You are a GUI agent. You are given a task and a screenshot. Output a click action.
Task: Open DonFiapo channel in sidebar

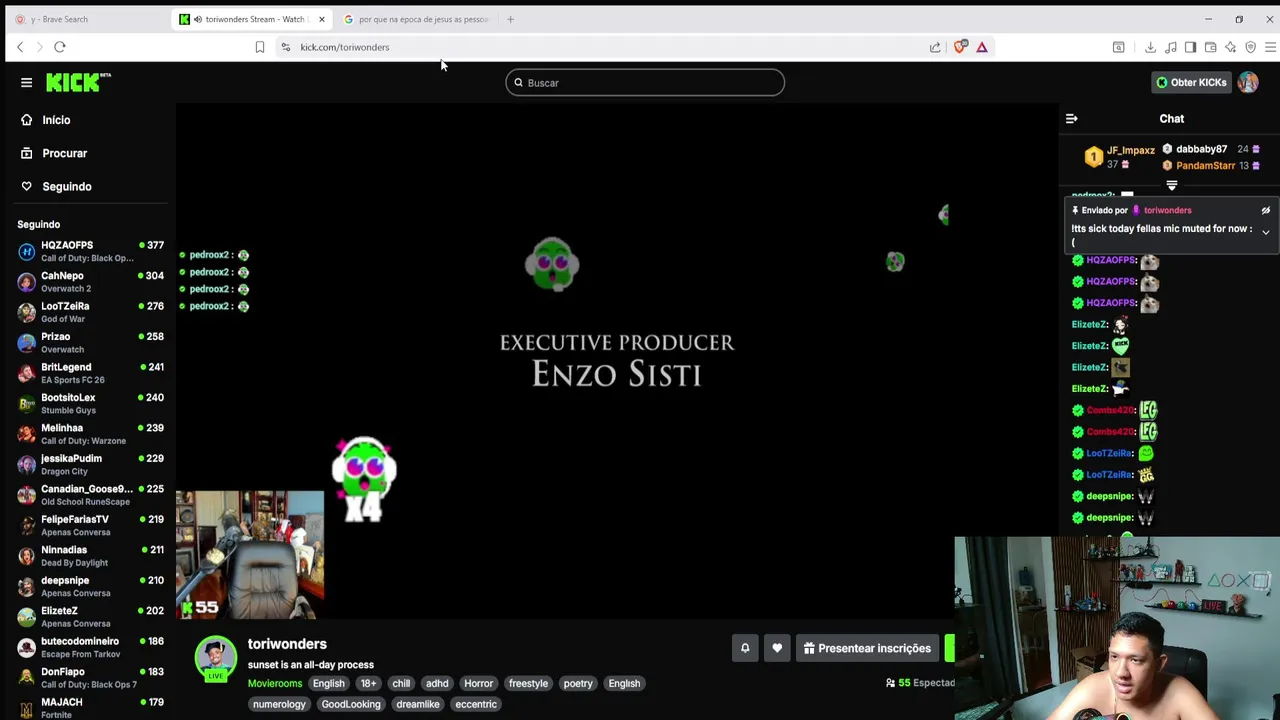click(90, 678)
